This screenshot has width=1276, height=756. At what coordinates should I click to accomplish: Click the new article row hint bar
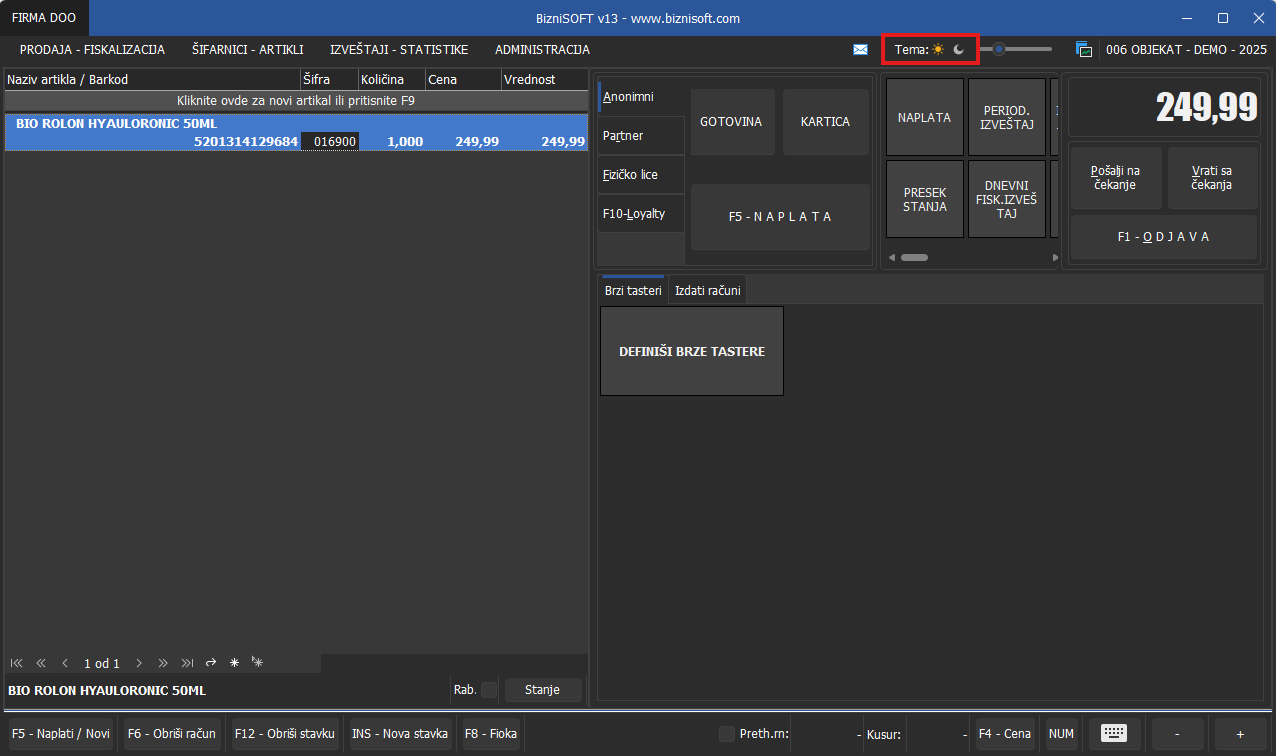296,101
